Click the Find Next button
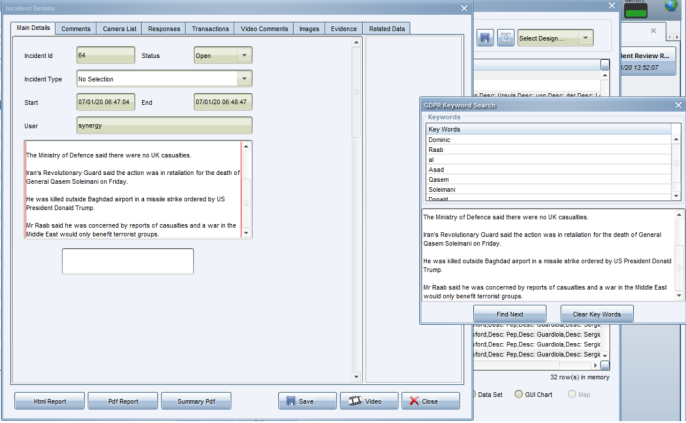 point(507,314)
